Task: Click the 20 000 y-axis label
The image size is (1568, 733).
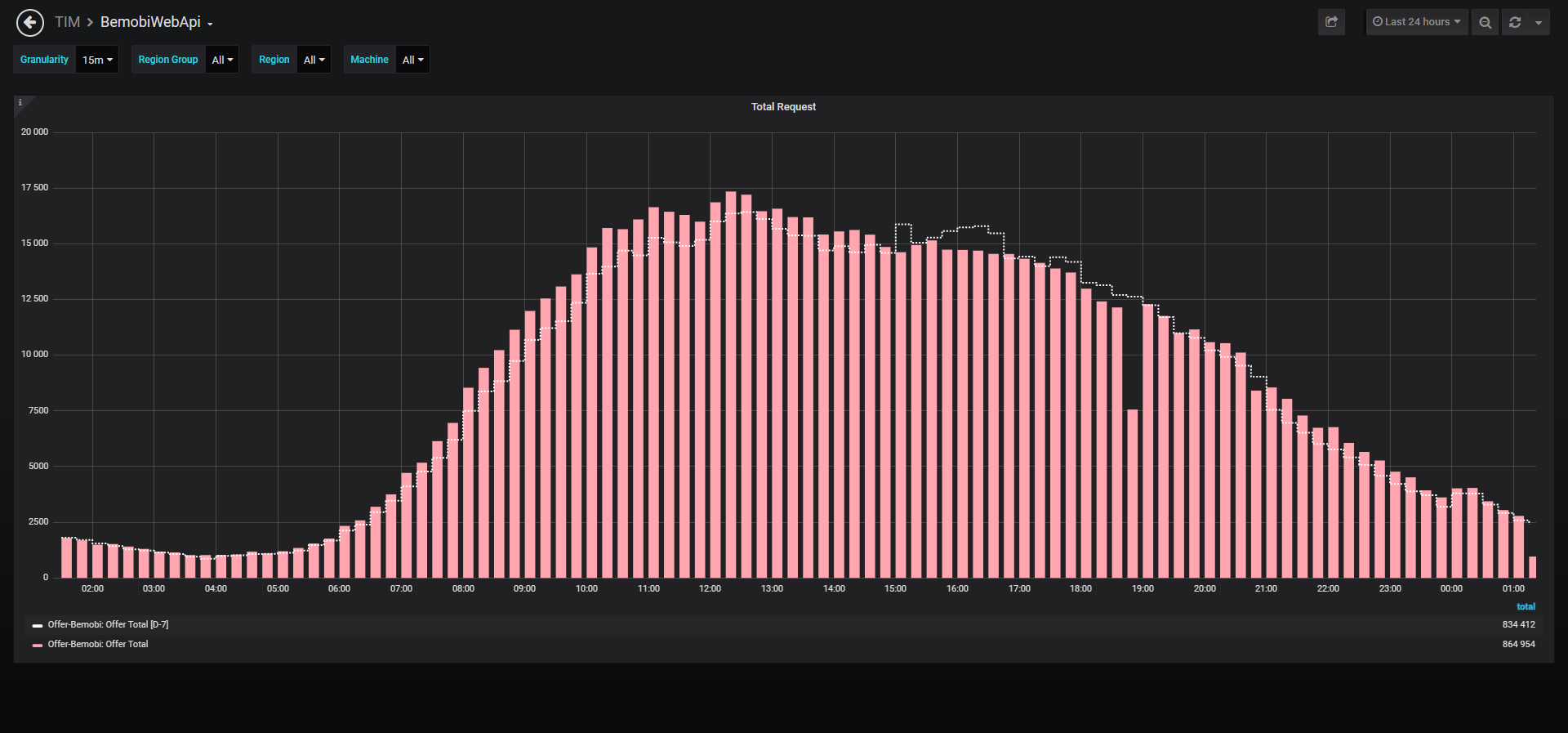Action: click(34, 132)
